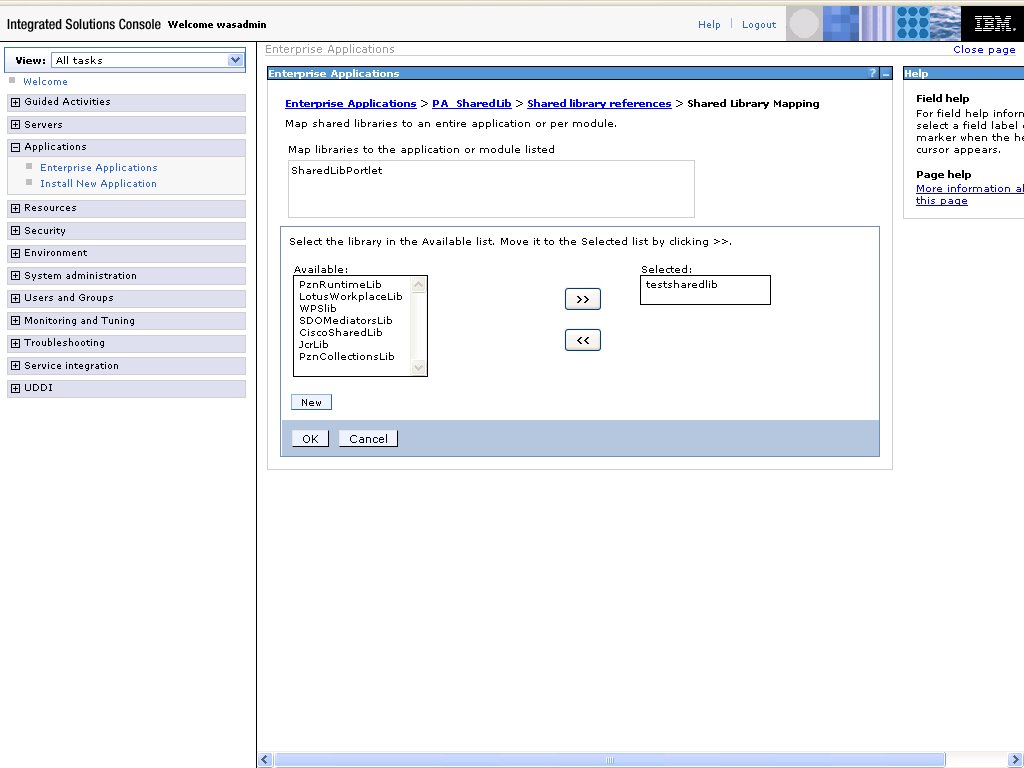1024x768 pixels.
Task: Select CiscoSharedLib in the Available list
Action: [x=341, y=332]
